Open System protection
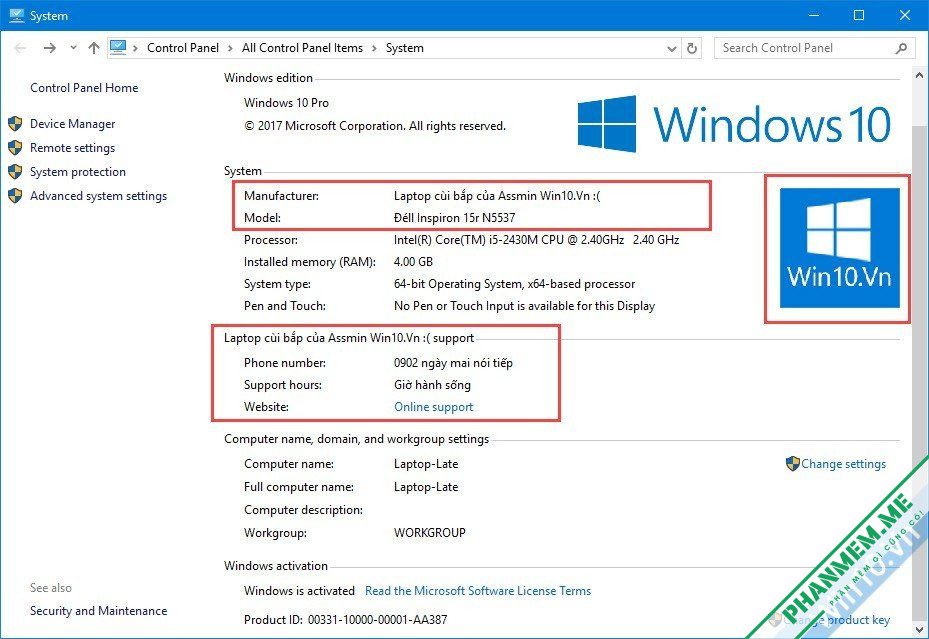 [78, 172]
